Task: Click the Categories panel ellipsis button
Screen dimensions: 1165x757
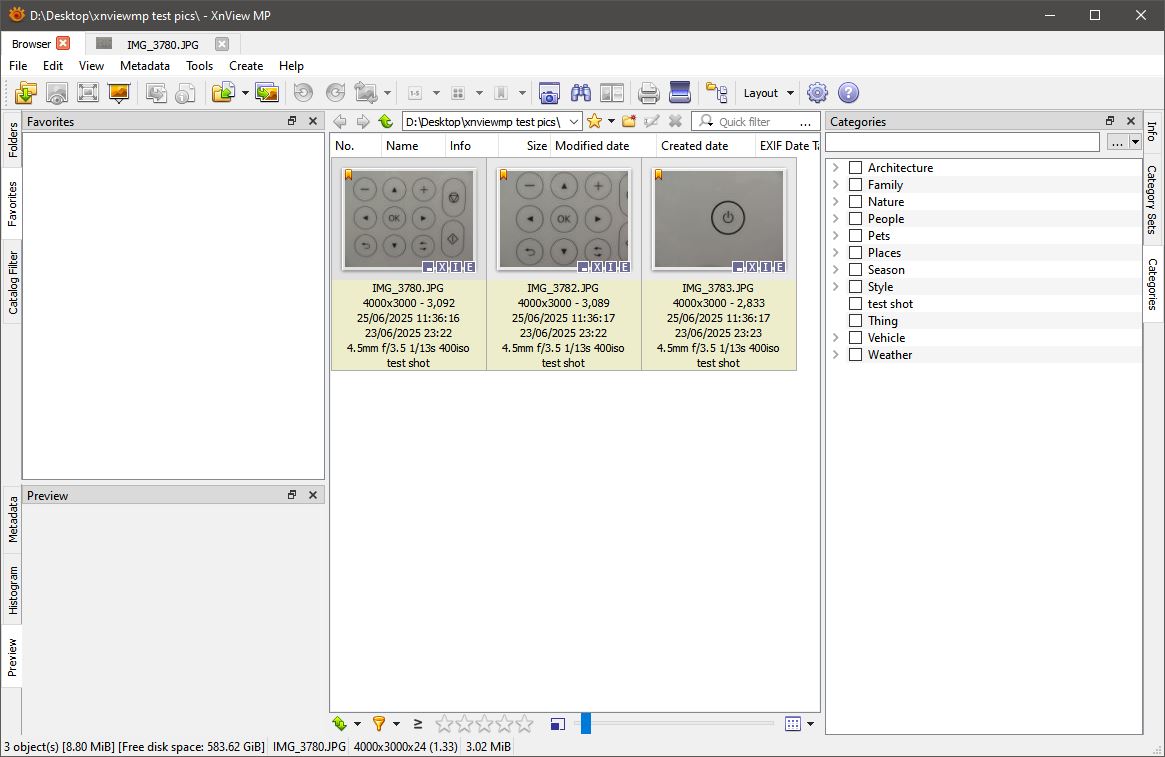Action: (1117, 142)
